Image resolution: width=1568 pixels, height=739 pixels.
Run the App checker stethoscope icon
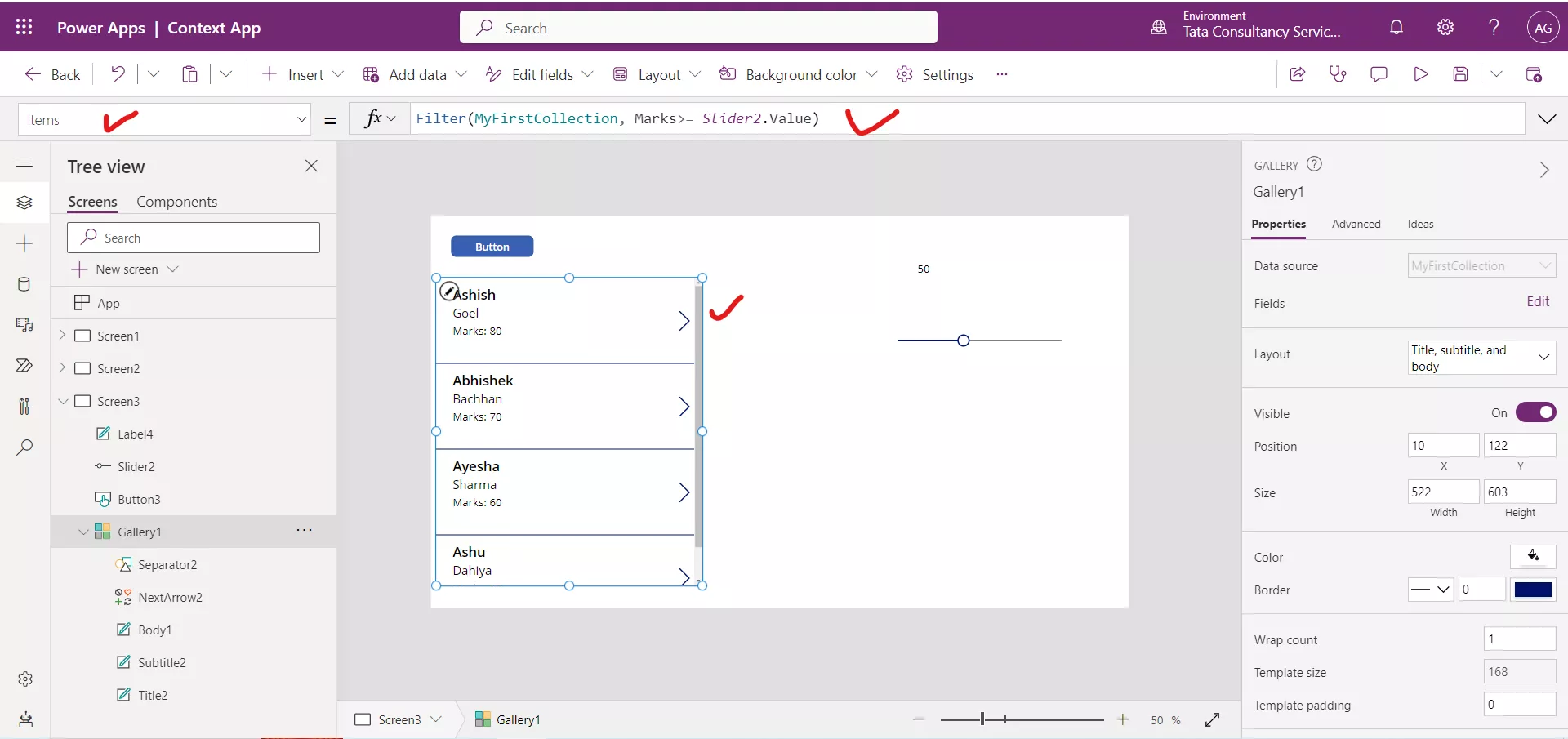[x=1338, y=73]
